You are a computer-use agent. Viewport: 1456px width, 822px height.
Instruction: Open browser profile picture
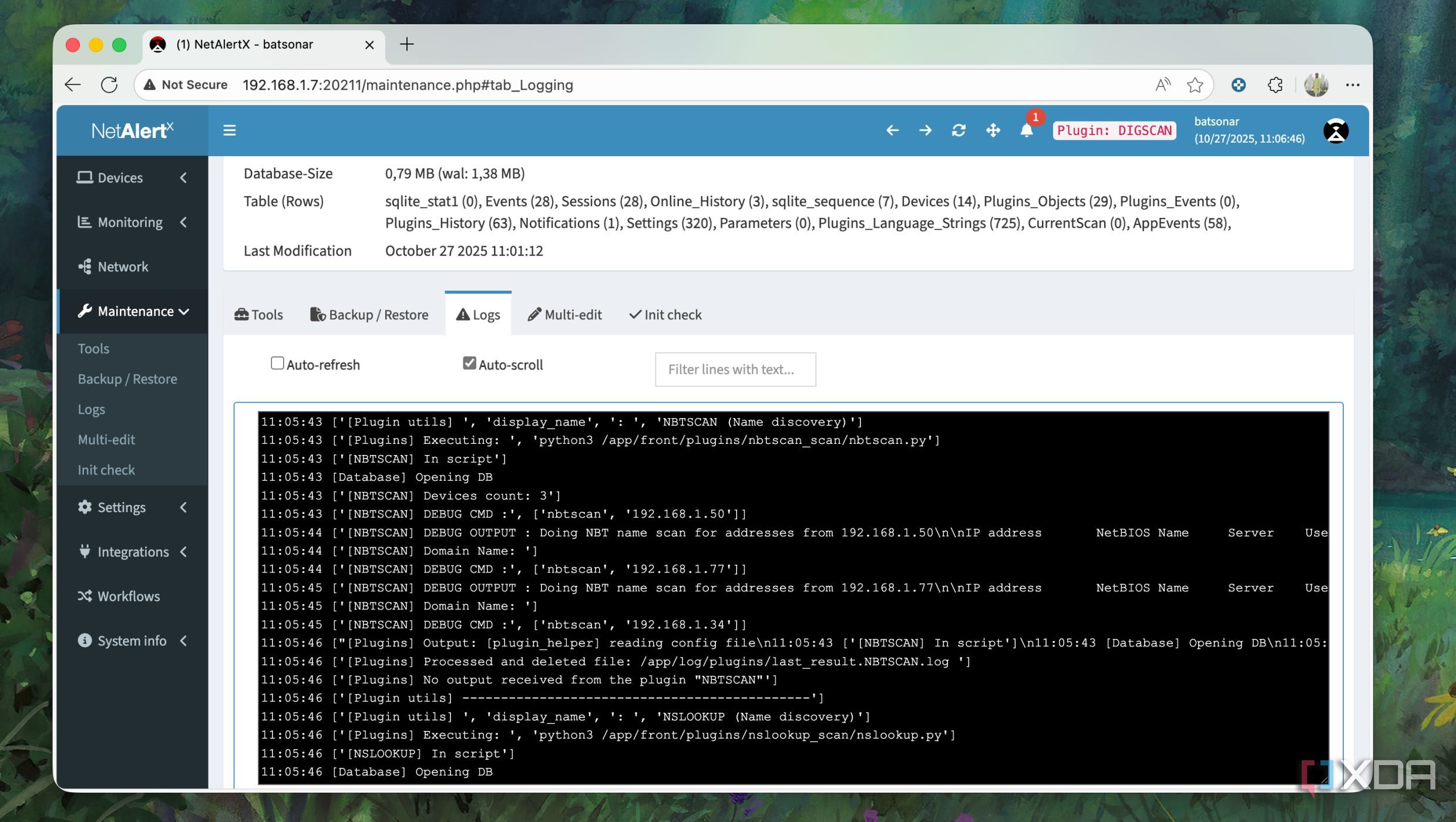point(1316,85)
